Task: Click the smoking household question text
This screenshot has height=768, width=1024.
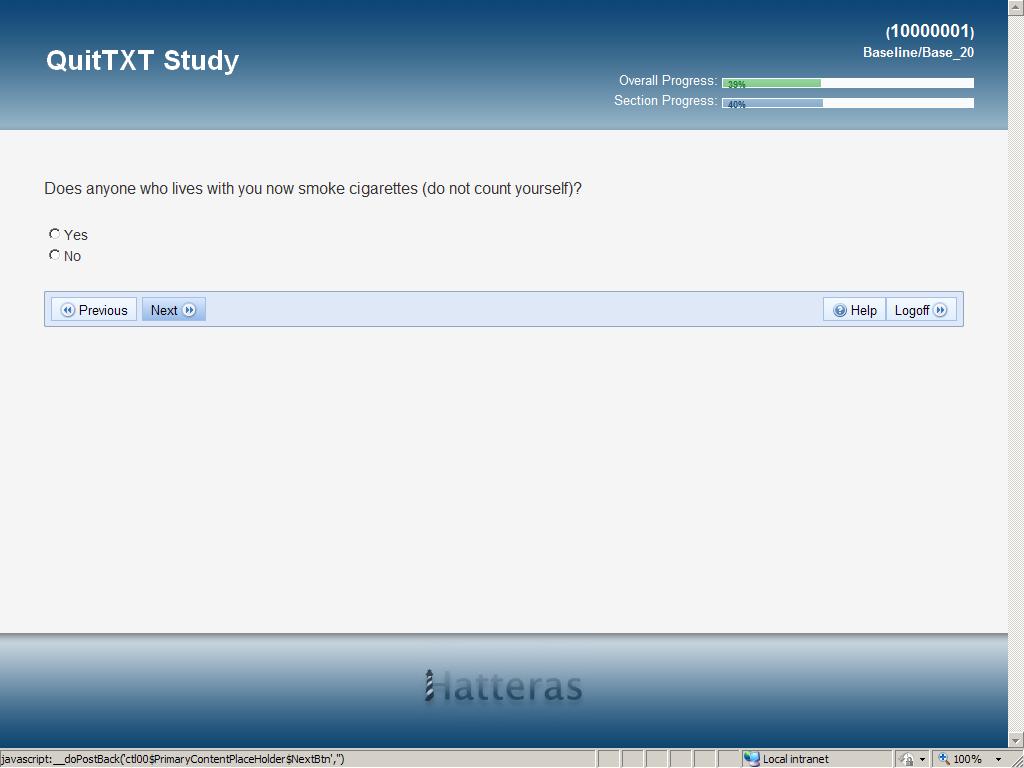Action: tap(313, 189)
